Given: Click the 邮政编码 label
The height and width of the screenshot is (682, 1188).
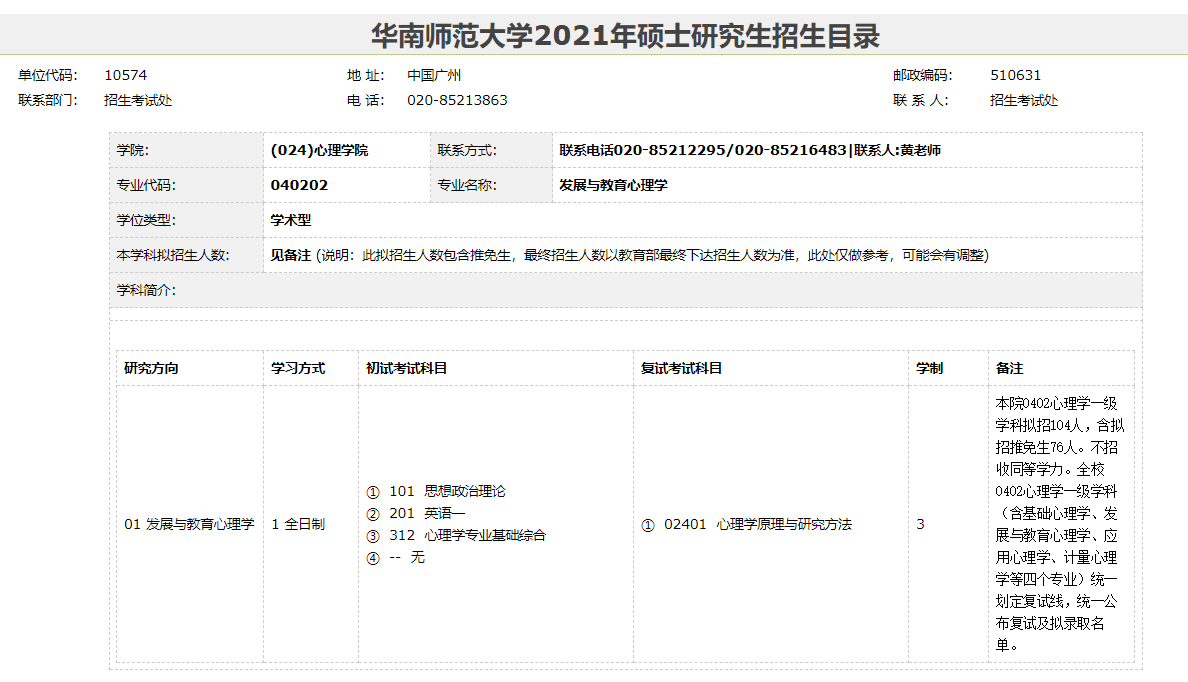Looking at the screenshot, I should point(923,75).
